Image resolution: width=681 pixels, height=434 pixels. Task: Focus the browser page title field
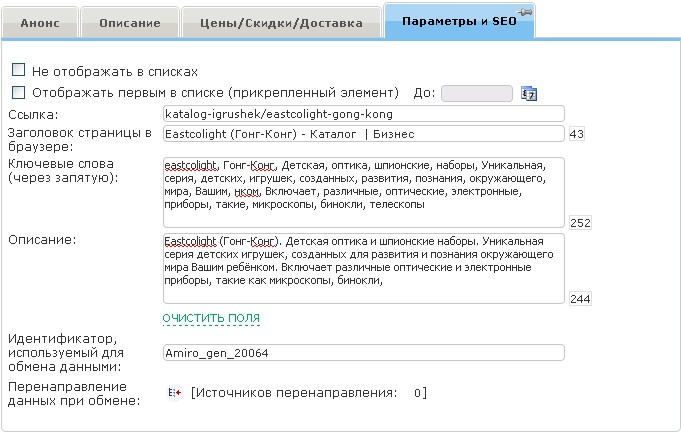tap(362, 134)
